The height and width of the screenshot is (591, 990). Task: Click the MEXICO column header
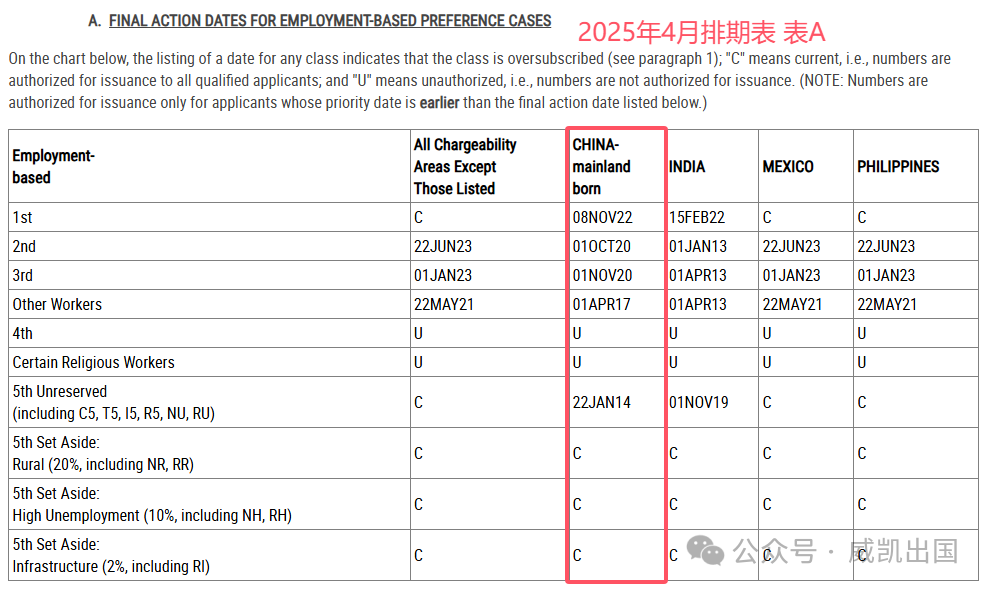(x=788, y=167)
